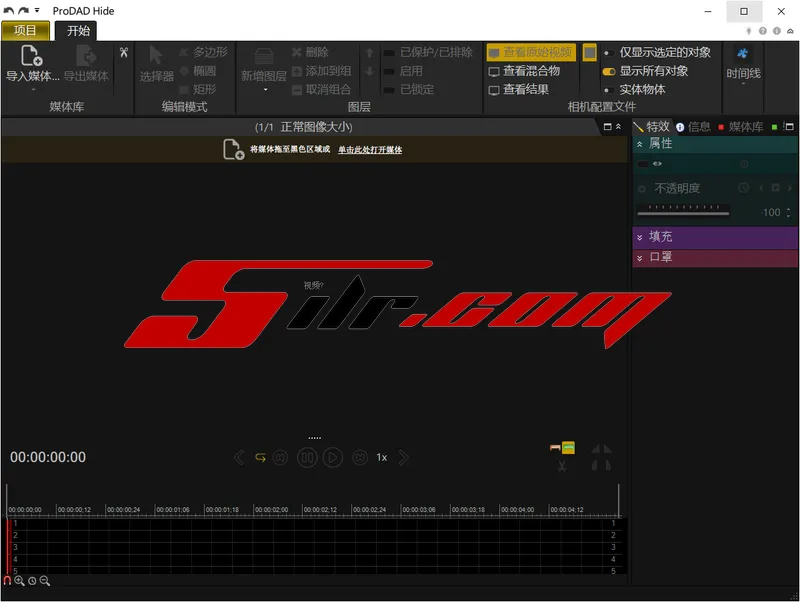
Task: Open the quick access toolbar dropdown
Action: 37,10
